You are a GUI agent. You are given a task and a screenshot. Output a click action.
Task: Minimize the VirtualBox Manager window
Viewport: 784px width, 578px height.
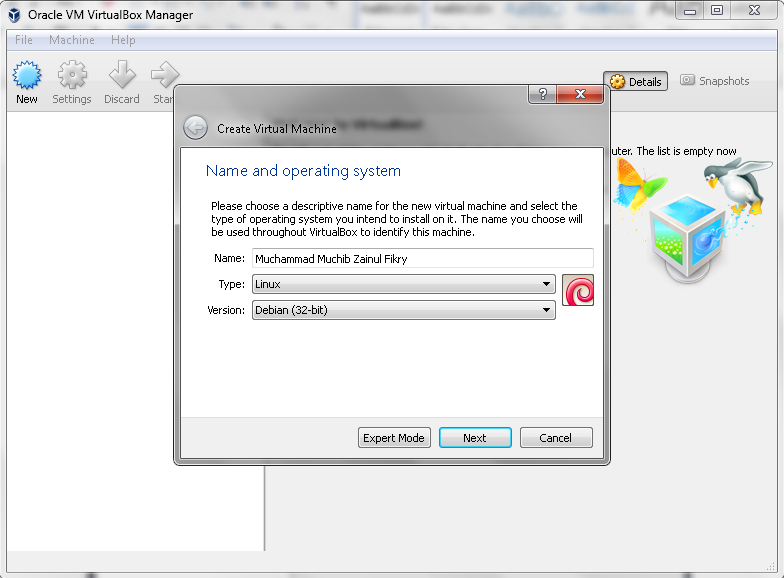click(x=690, y=10)
